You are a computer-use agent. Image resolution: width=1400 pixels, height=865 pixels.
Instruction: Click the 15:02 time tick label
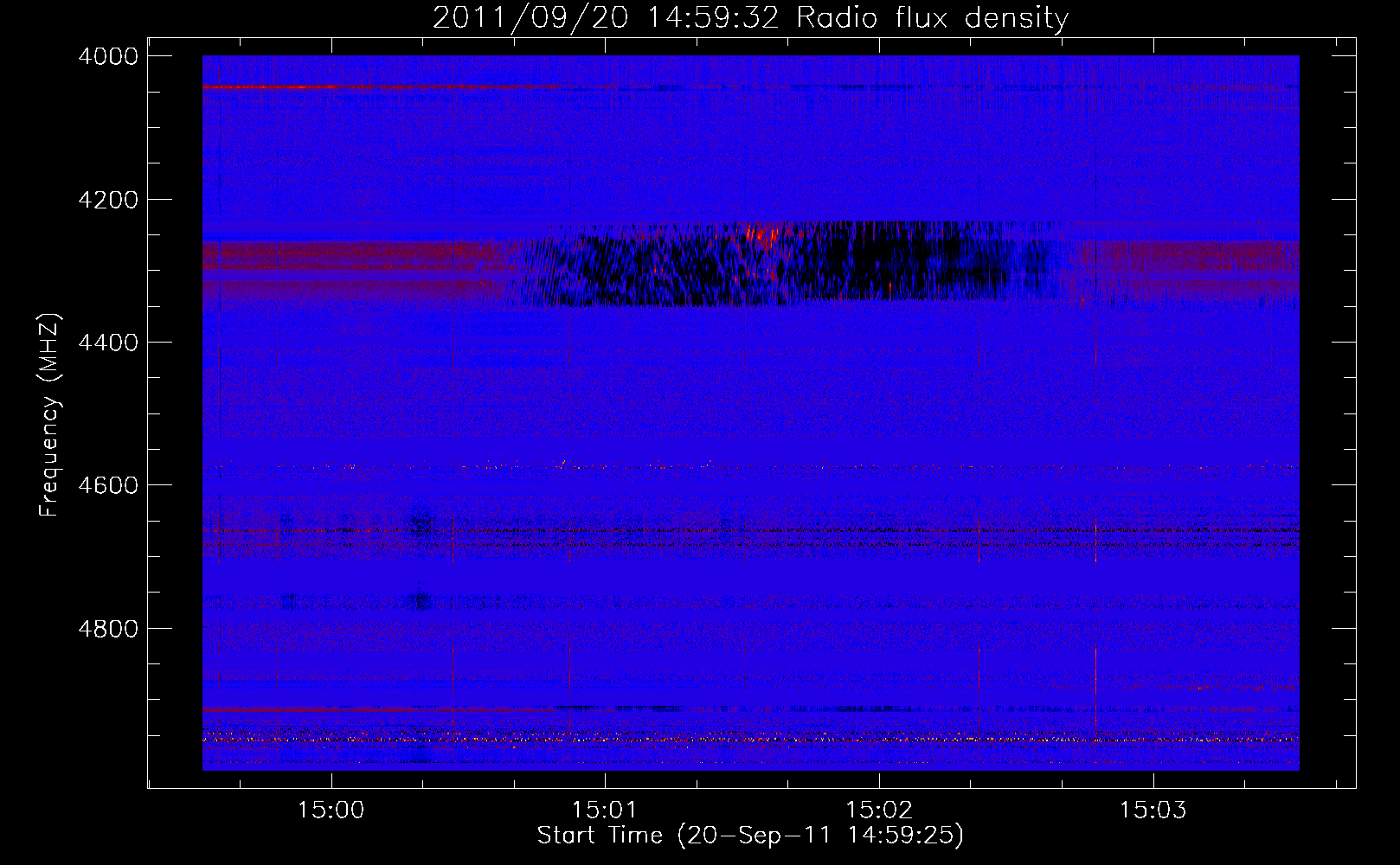pyautogui.click(x=879, y=811)
